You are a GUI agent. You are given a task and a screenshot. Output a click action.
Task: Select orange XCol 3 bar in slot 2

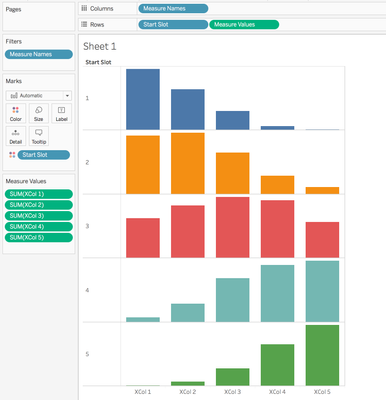pos(232,173)
